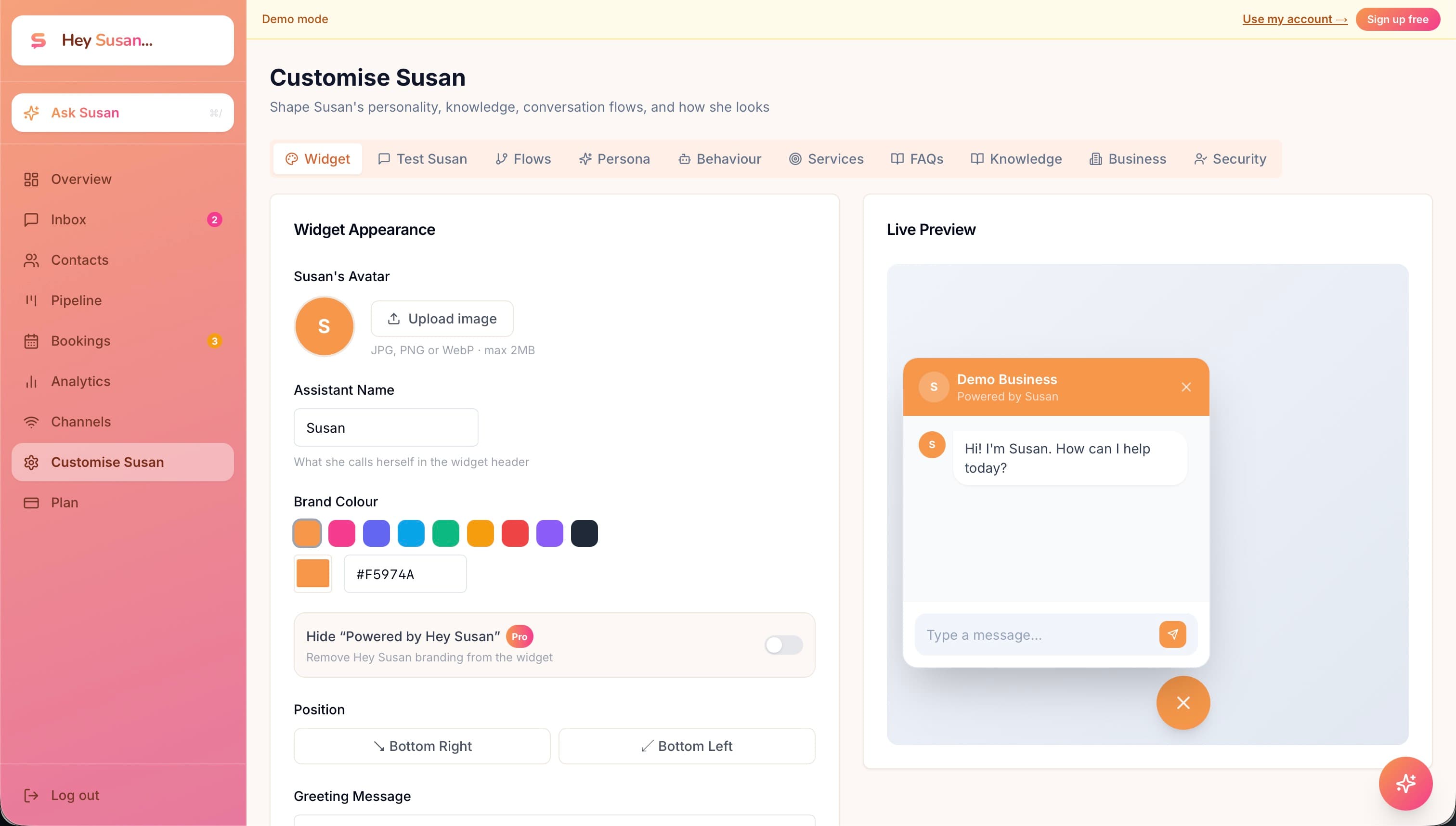Go to Analytics in the sidebar
The width and height of the screenshot is (1456, 826).
coord(123,381)
